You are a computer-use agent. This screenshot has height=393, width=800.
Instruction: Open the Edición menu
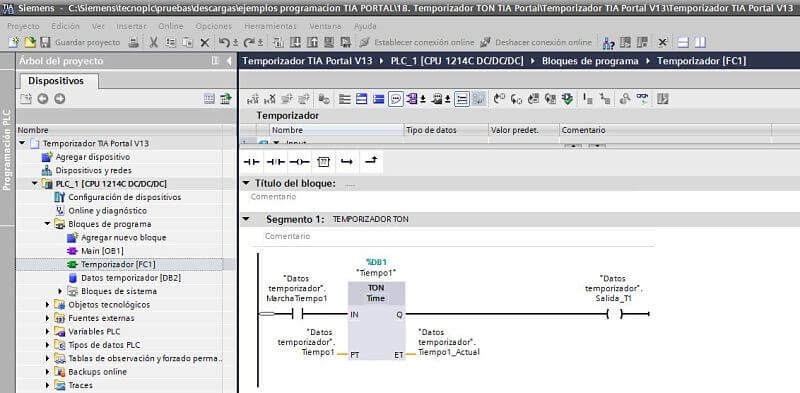tap(65, 26)
